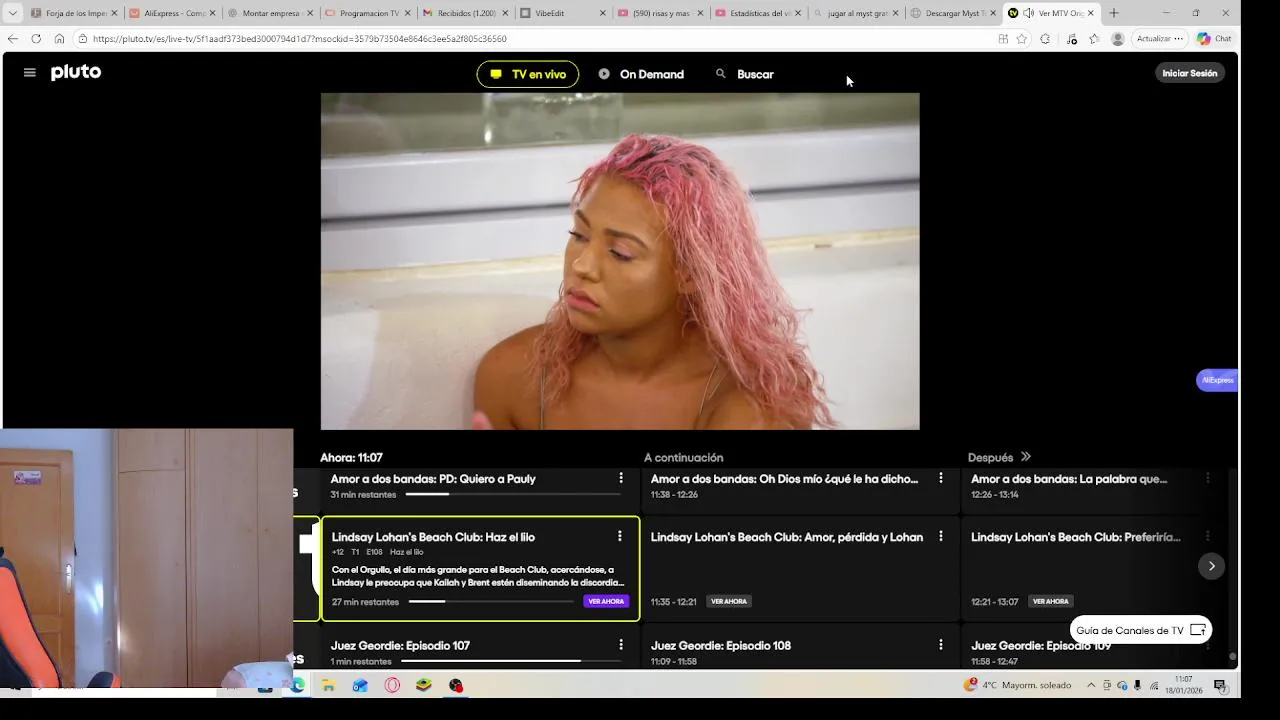Open Opera browser in taskbar
Viewport: 1280px width, 720px height.
pos(392,685)
